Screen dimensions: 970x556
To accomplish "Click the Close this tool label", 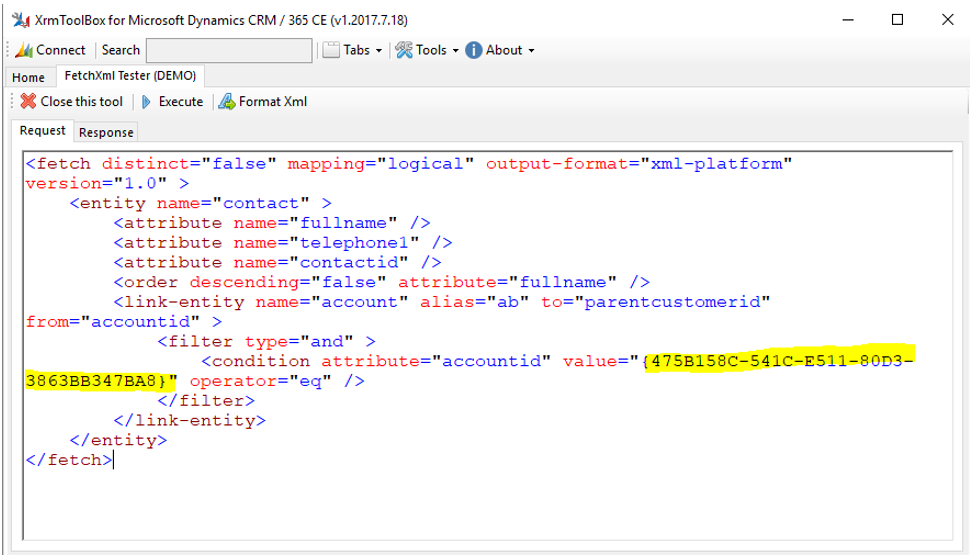I will [x=82, y=101].
